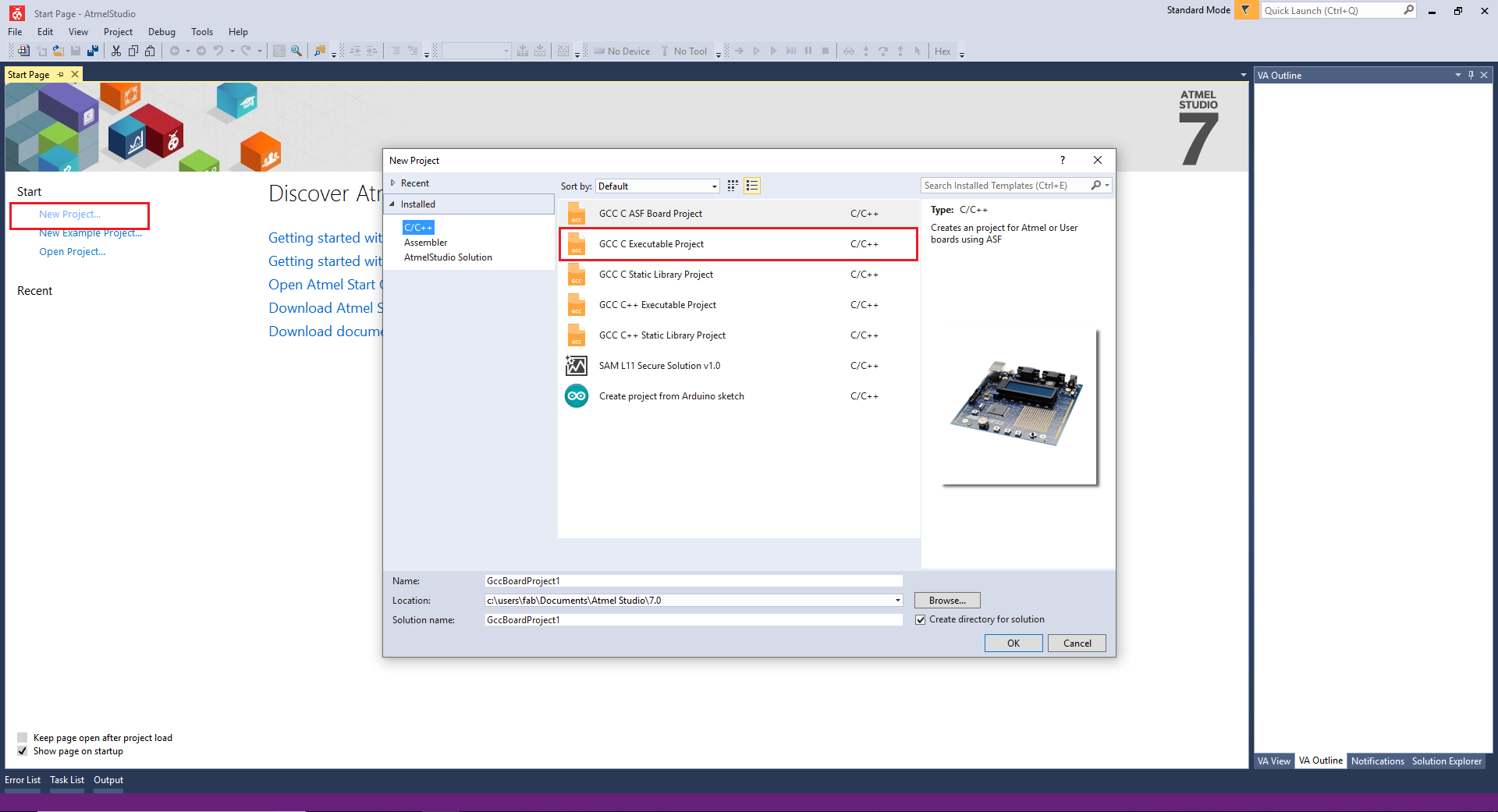Pin the Start Page tab
Screen dimensions: 1498x812
61,75
